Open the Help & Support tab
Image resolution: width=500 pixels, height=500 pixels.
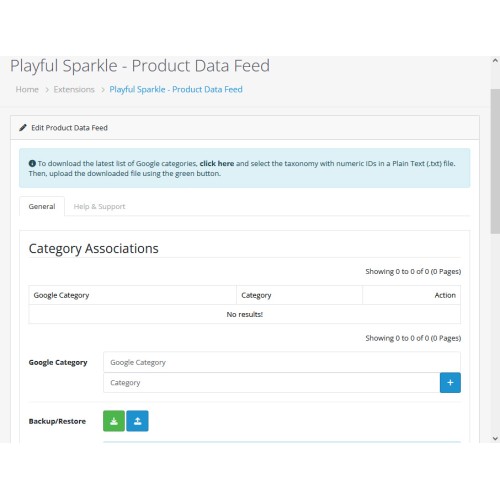tap(99, 206)
